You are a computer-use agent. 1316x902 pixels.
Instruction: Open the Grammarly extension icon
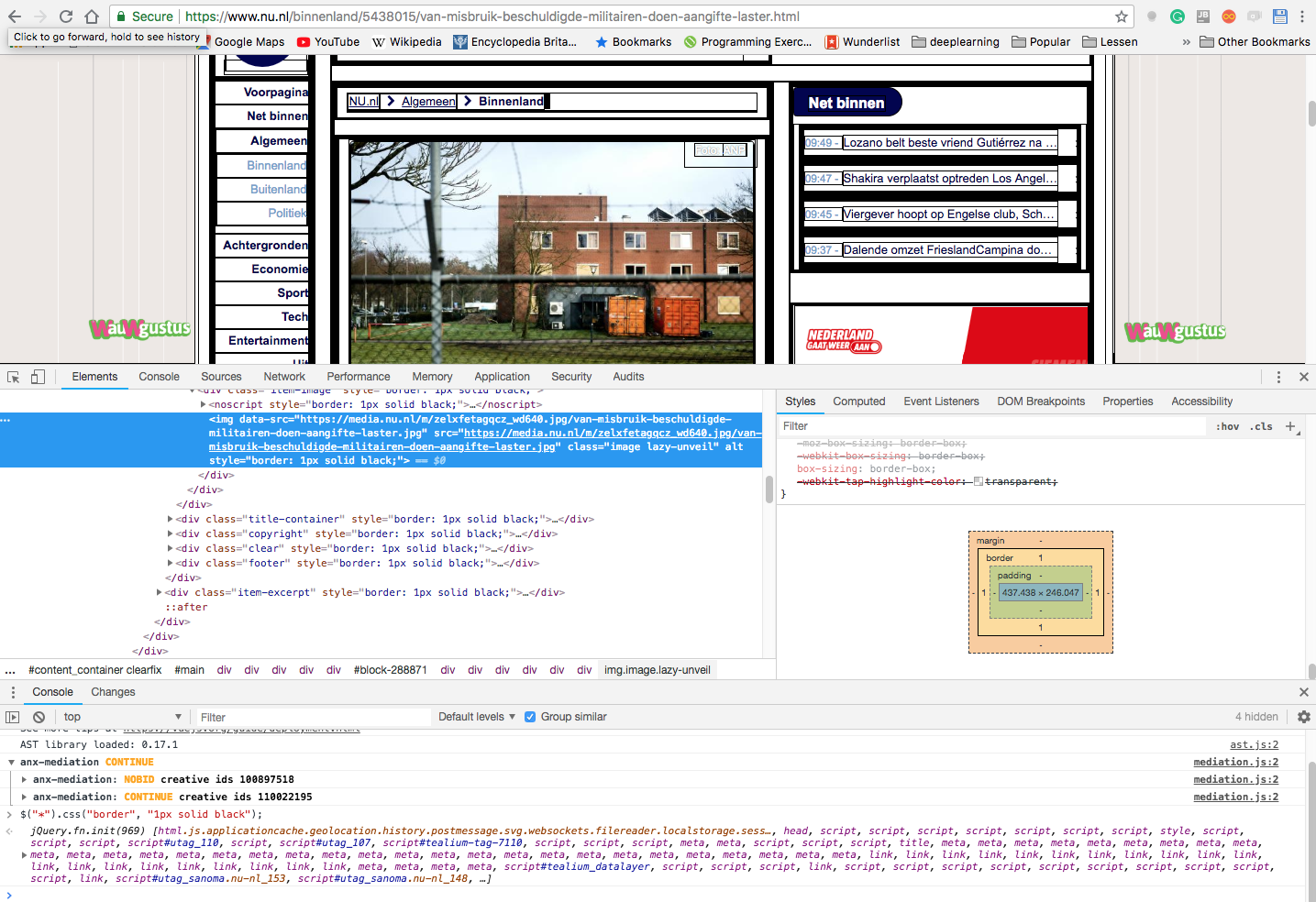[x=1178, y=16]
